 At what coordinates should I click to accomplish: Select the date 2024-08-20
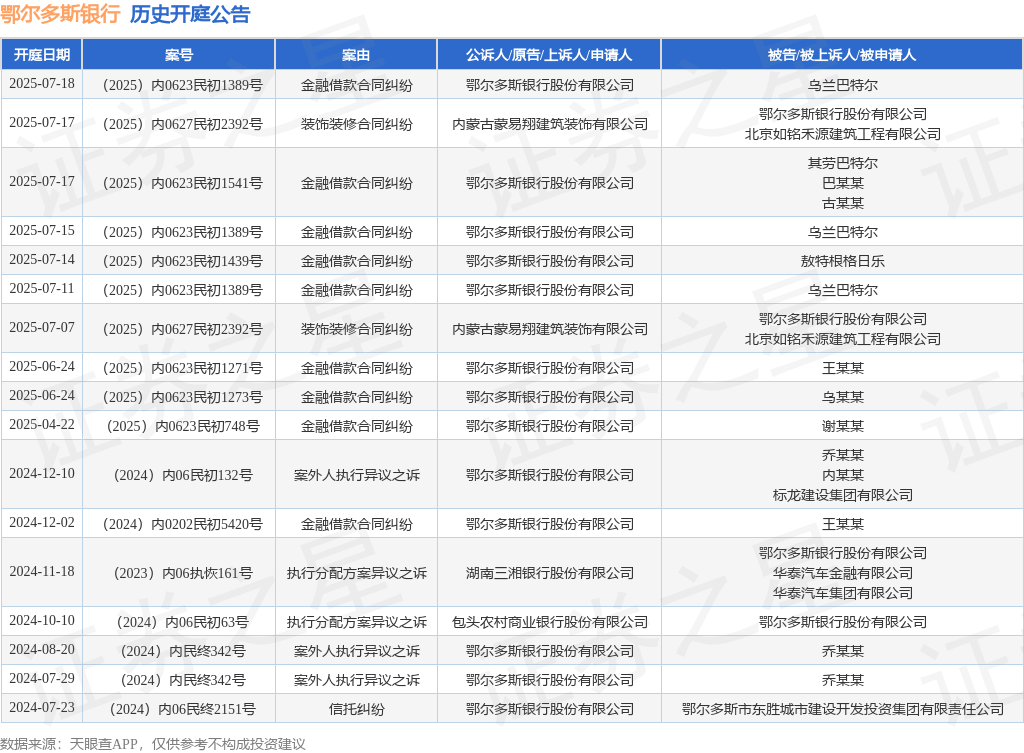point(42,650)
